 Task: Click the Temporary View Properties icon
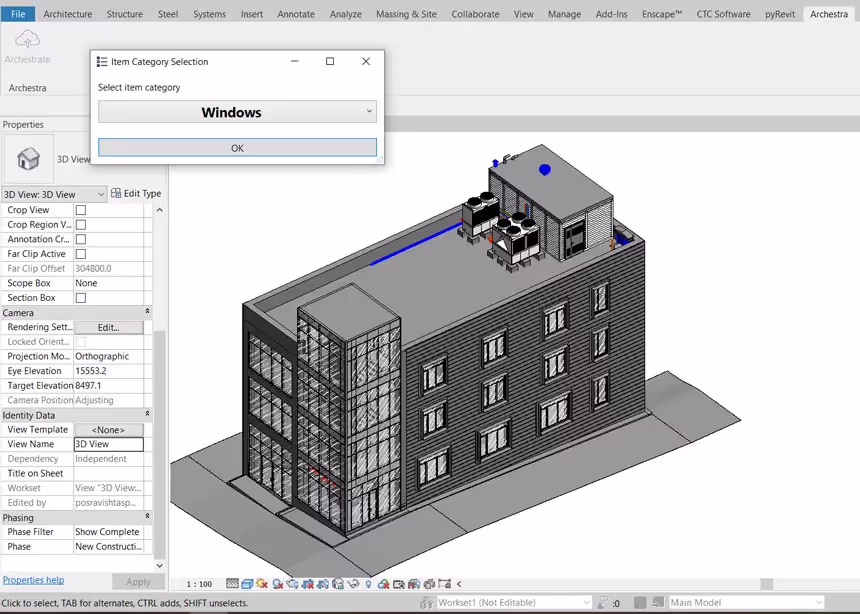coord(399,584)
